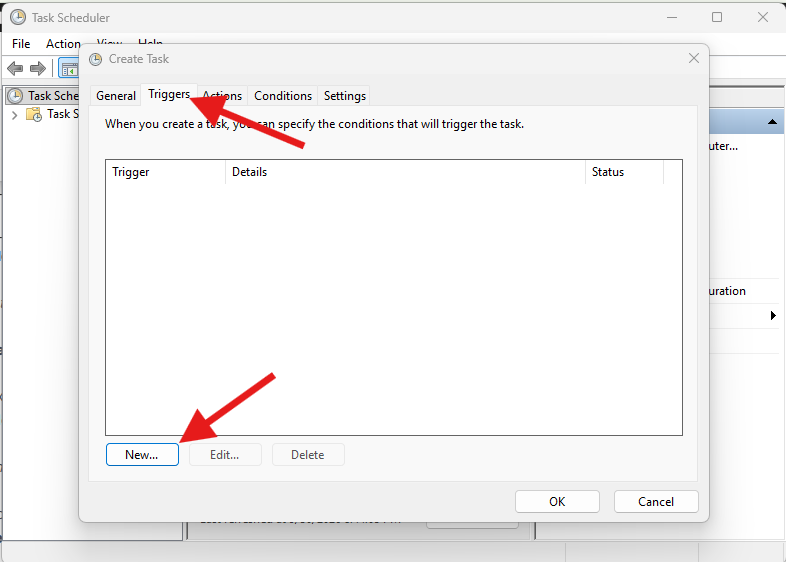Click the Create Task dialog clock icon
Screen dimensions: 786x562
pyautogui.click(x=95, y=59)
